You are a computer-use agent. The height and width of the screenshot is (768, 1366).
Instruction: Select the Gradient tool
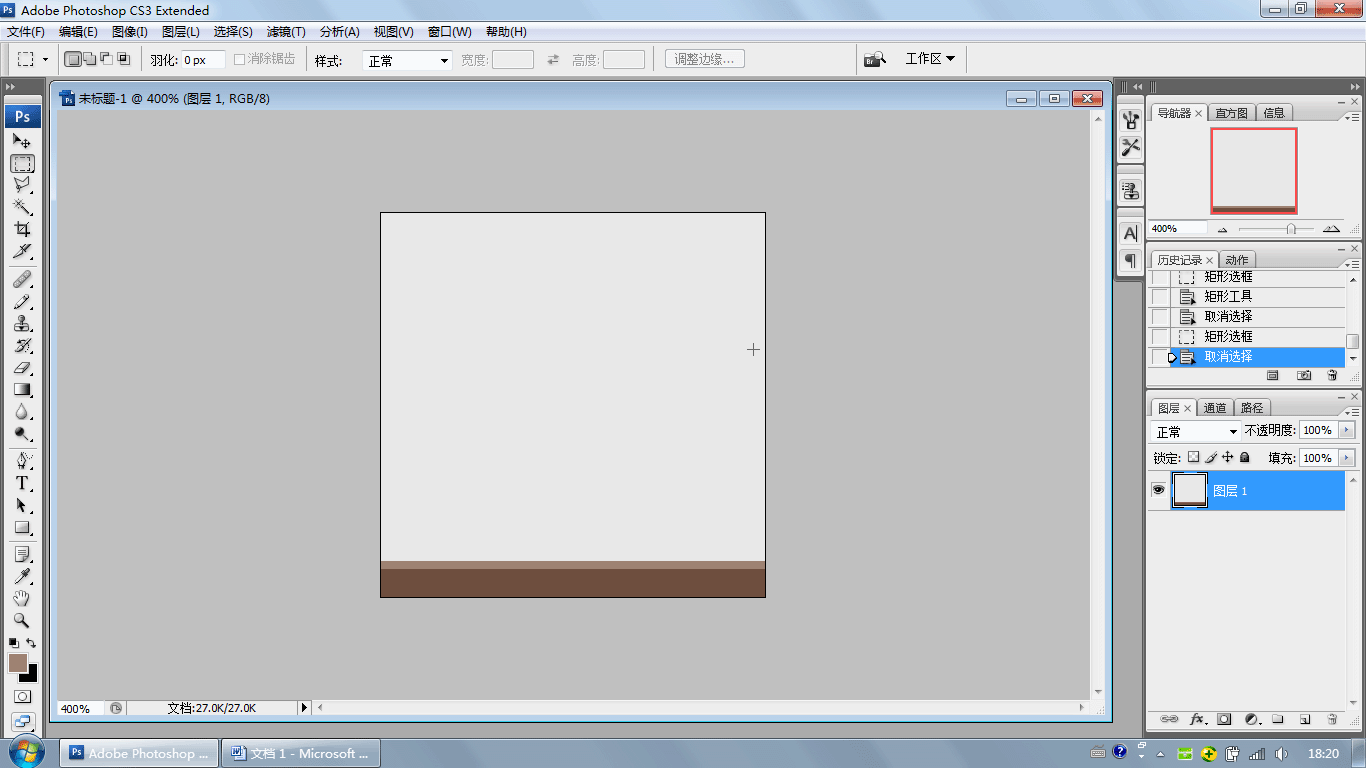click(22, 389)
